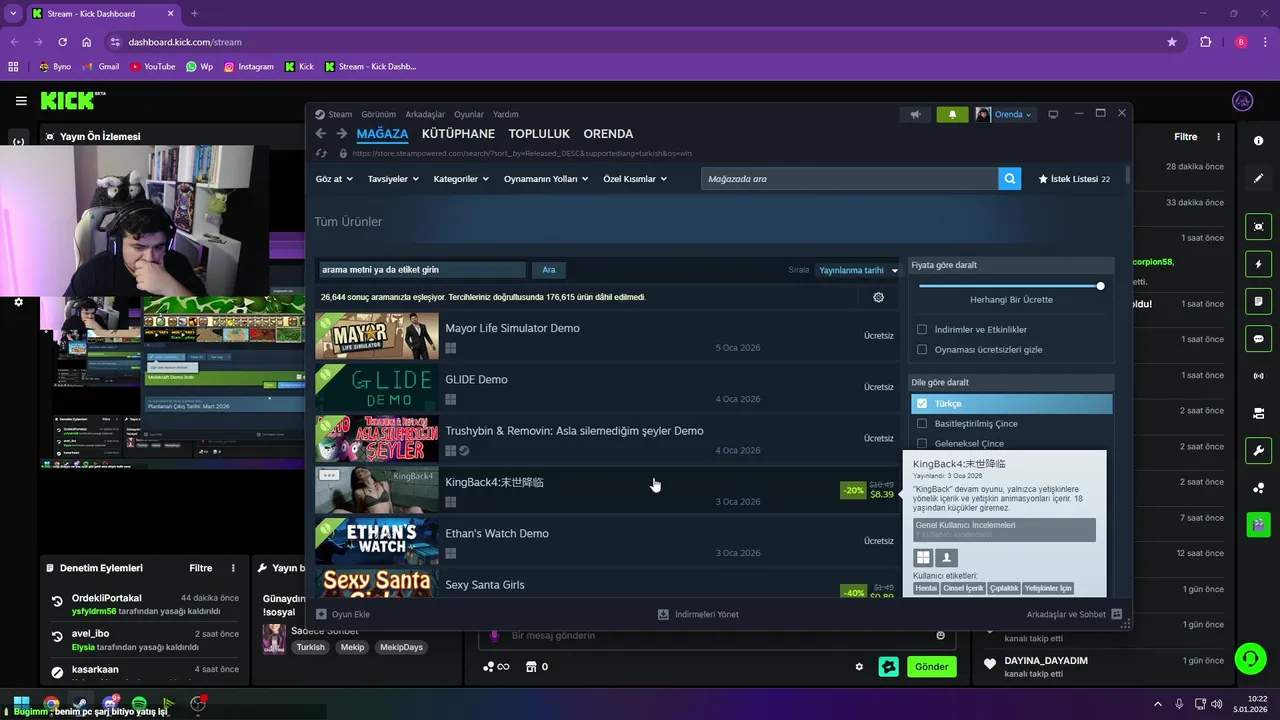
Task: Click the Ara search button
Action: 549,270
